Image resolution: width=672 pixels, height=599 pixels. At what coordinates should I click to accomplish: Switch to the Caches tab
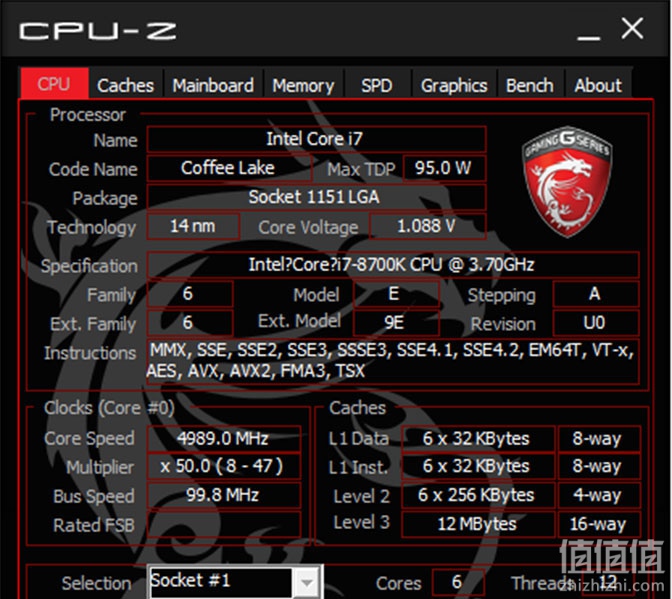125,85
